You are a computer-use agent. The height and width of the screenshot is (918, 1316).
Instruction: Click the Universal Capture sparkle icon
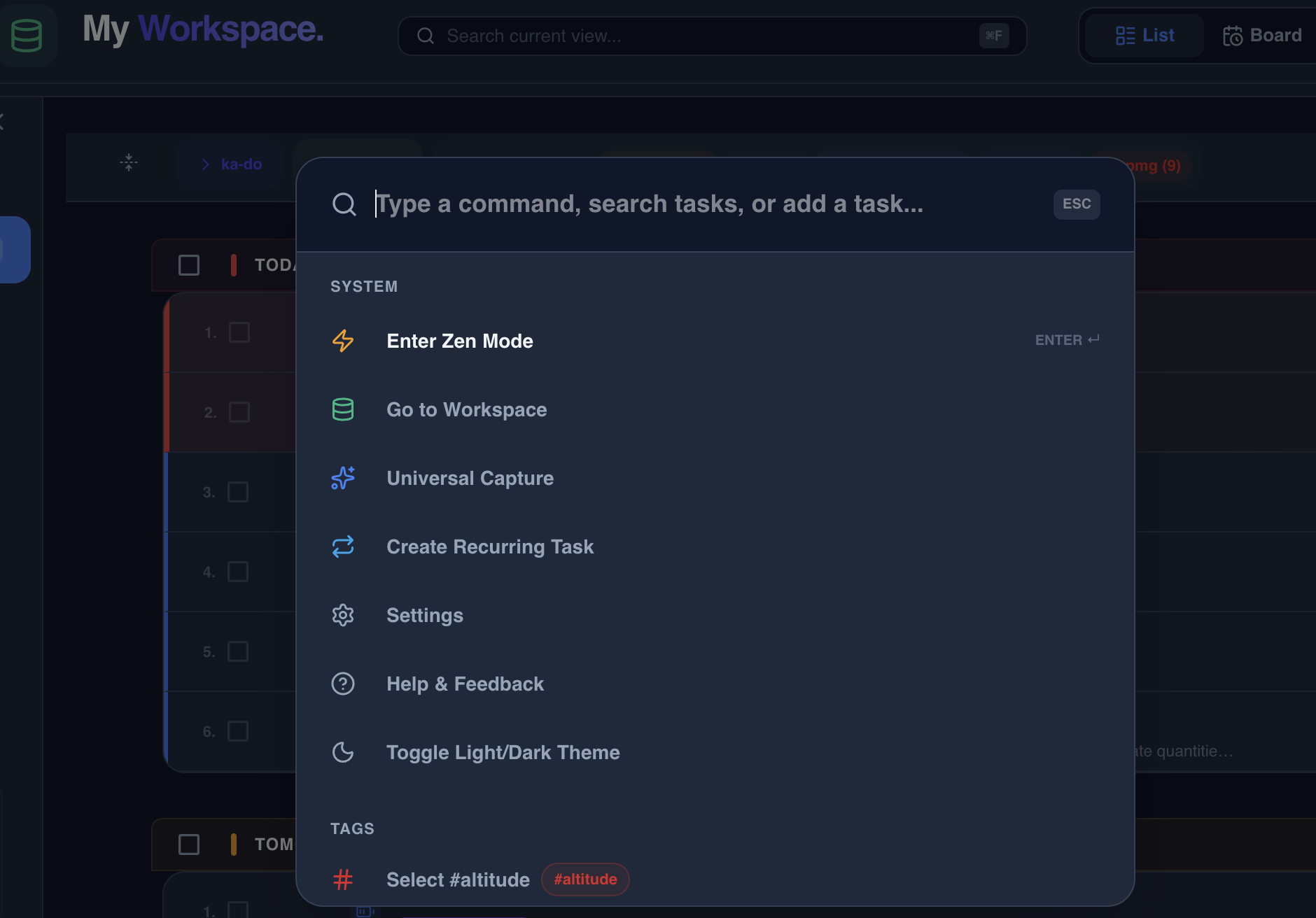(343, 478)
